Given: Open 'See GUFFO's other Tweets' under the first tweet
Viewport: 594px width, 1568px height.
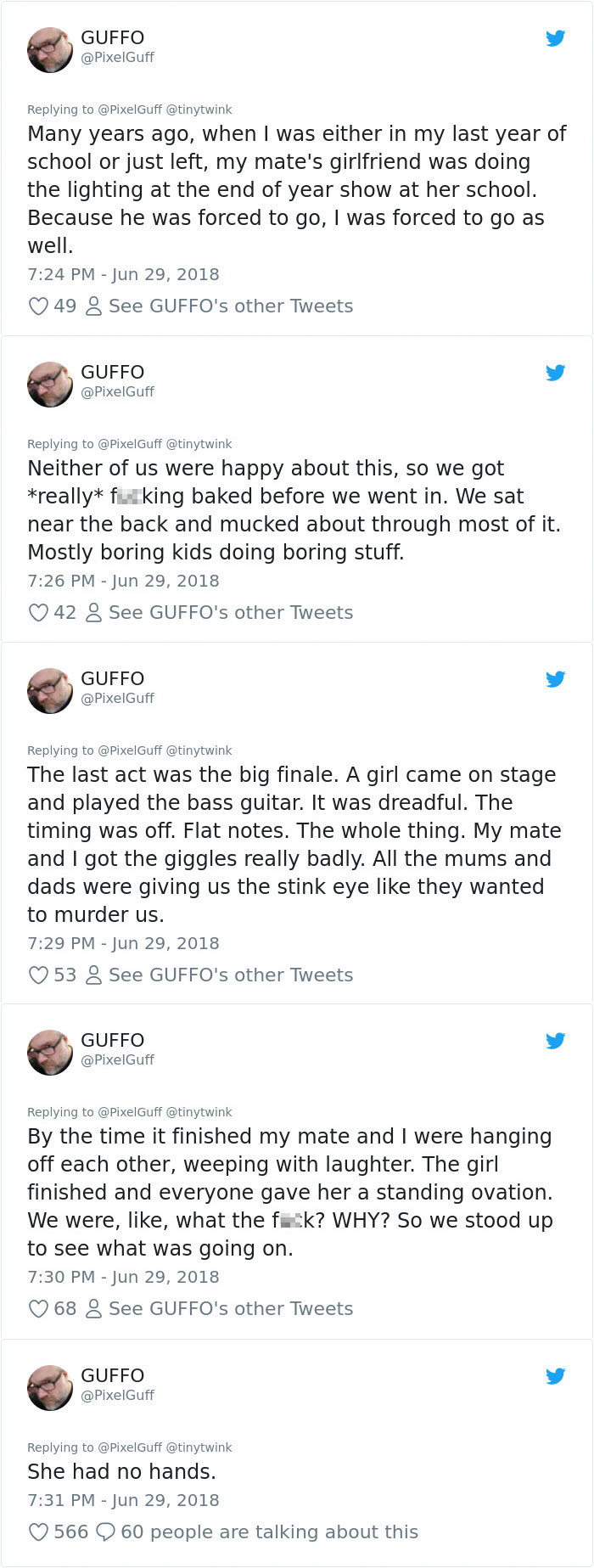Looking at the screenshot, I should tap(233, 306).
